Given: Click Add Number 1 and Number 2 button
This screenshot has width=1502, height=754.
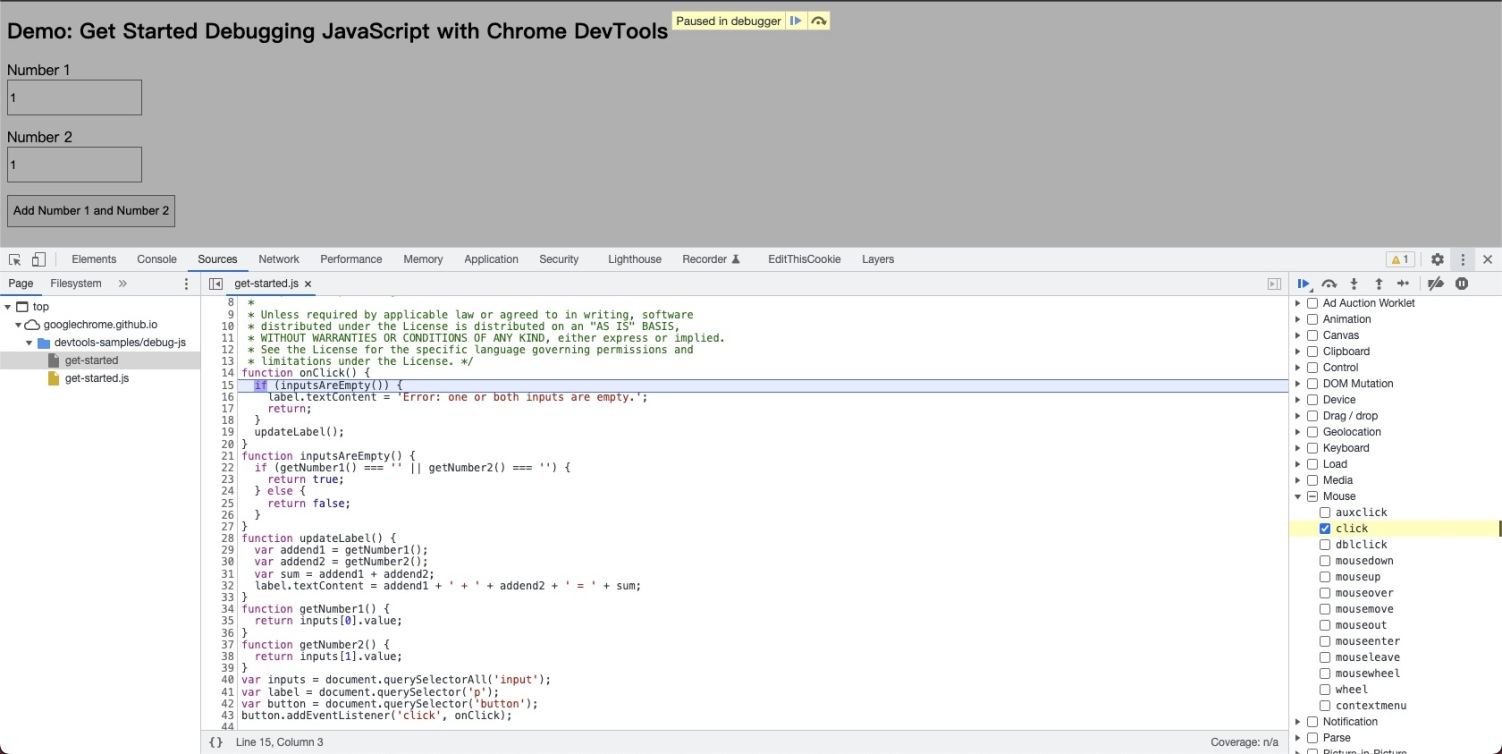Looking at the screenshot, I should [91, 211].
